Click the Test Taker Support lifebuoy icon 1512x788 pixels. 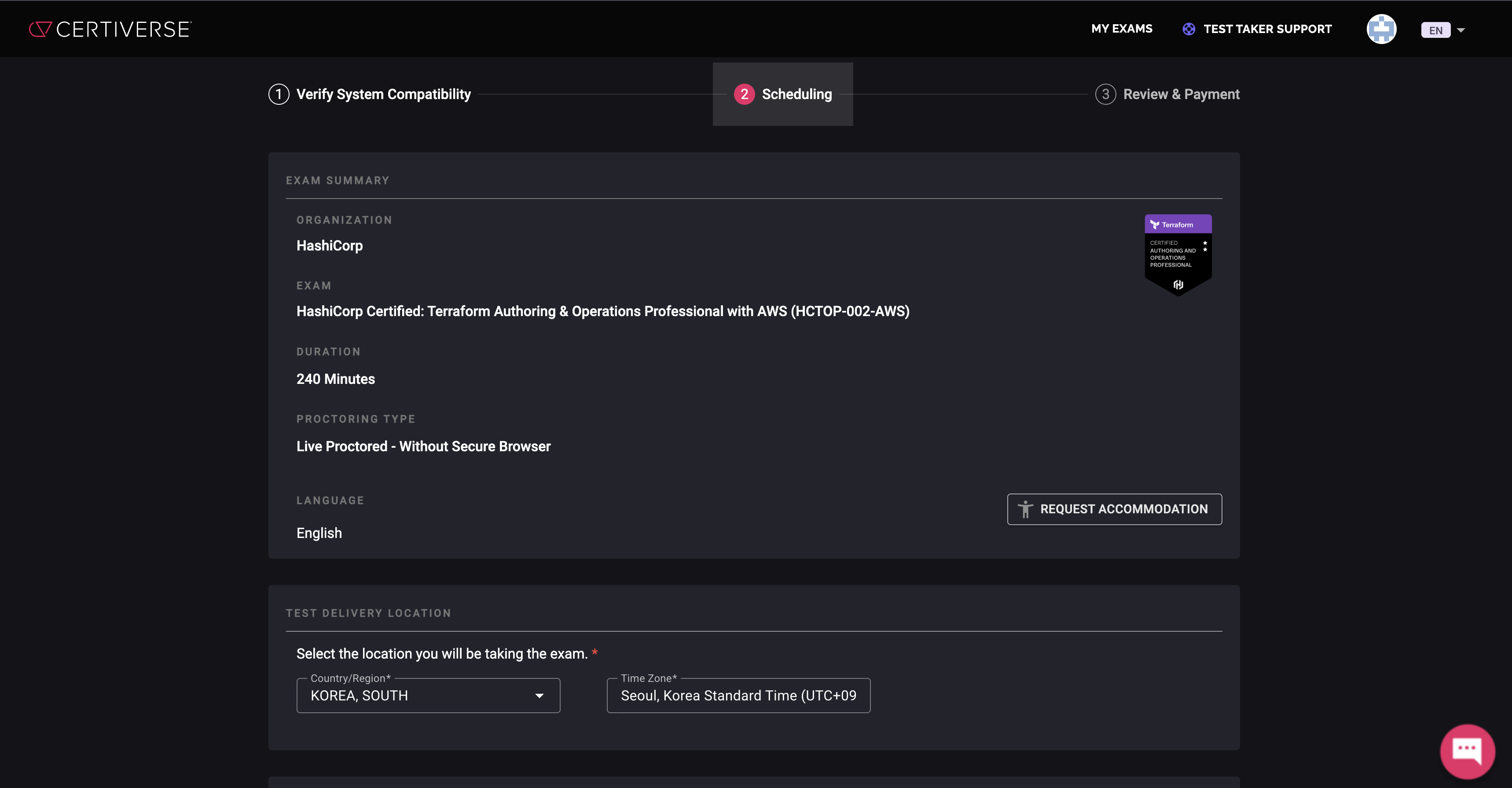1189,29
